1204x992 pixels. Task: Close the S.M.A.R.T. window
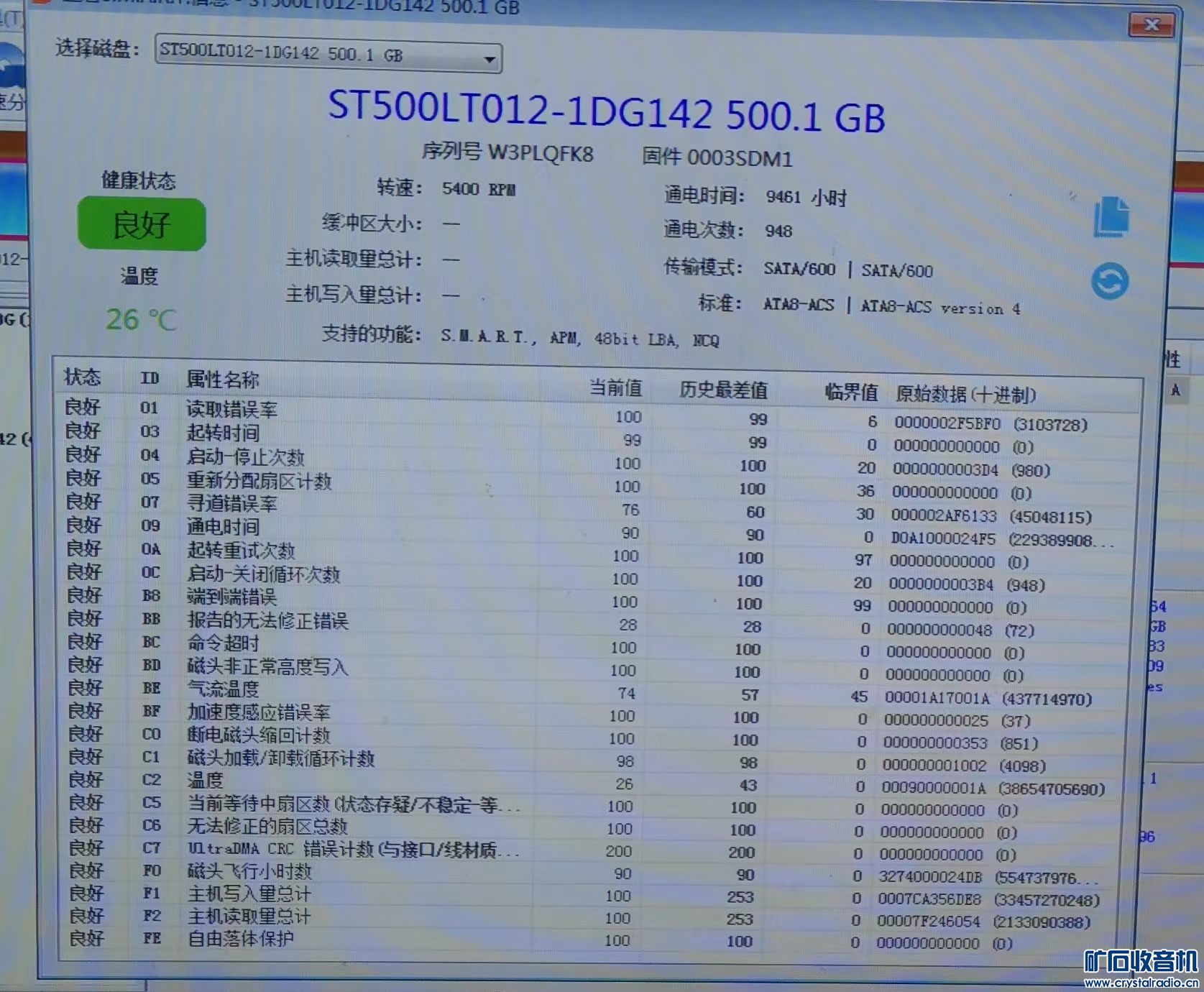pos(1152,25)
